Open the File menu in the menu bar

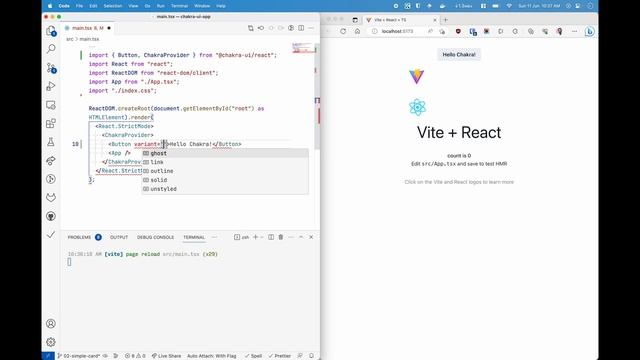tap(79, 6)
